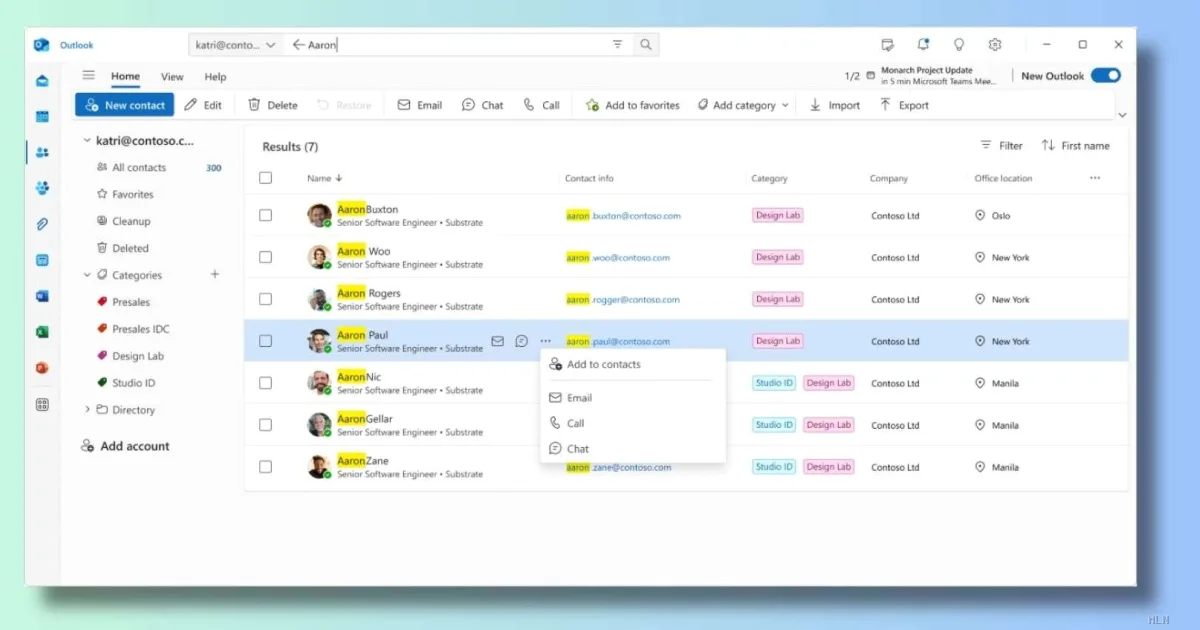This screenshot has height=630, width=1200.
Task: Open the Settings gear icon
Action: (x=995, y=45)
